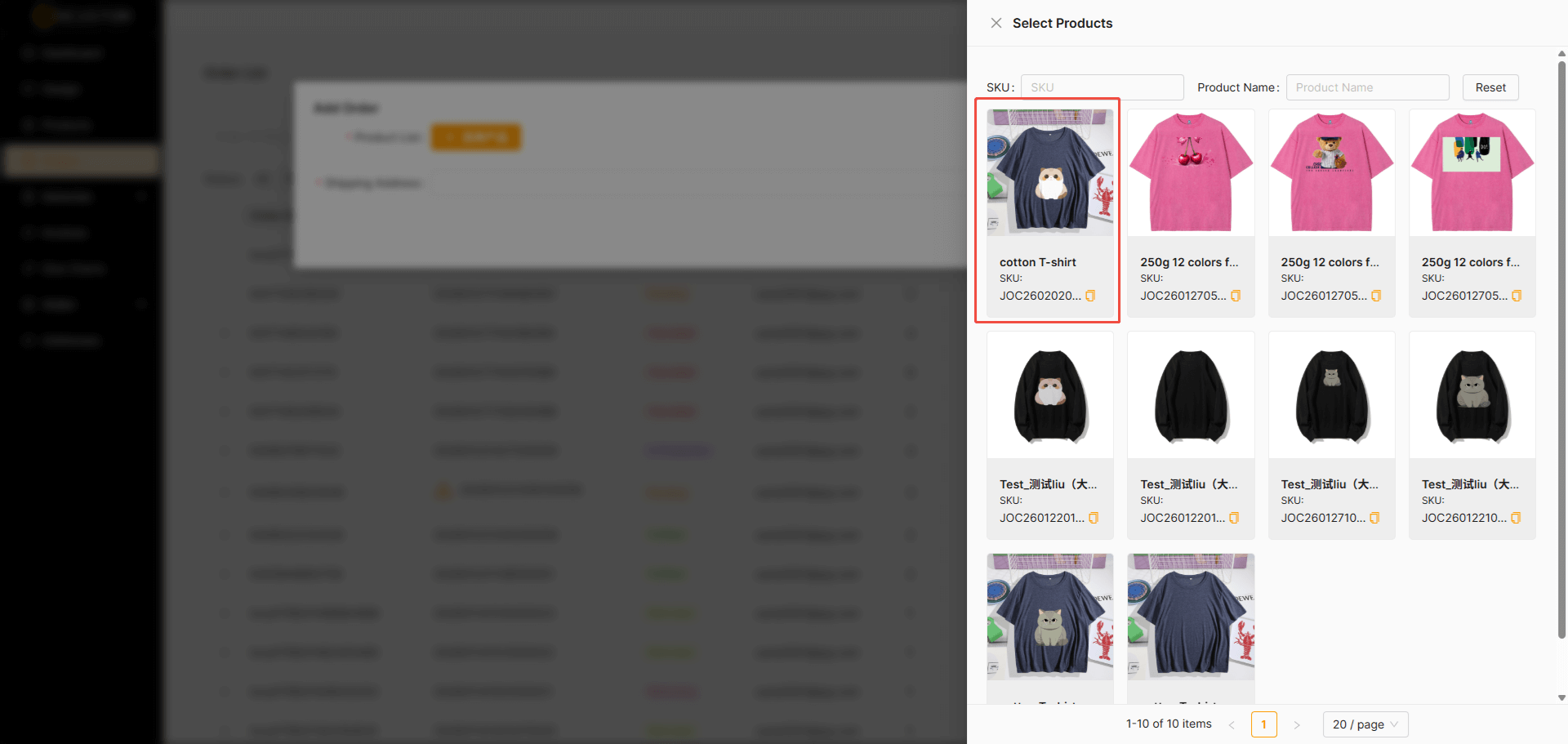Copy SKU of pink cherry T-shirt
The height and width of the screenshot is (744, 1568).
tap(1235, 296)
